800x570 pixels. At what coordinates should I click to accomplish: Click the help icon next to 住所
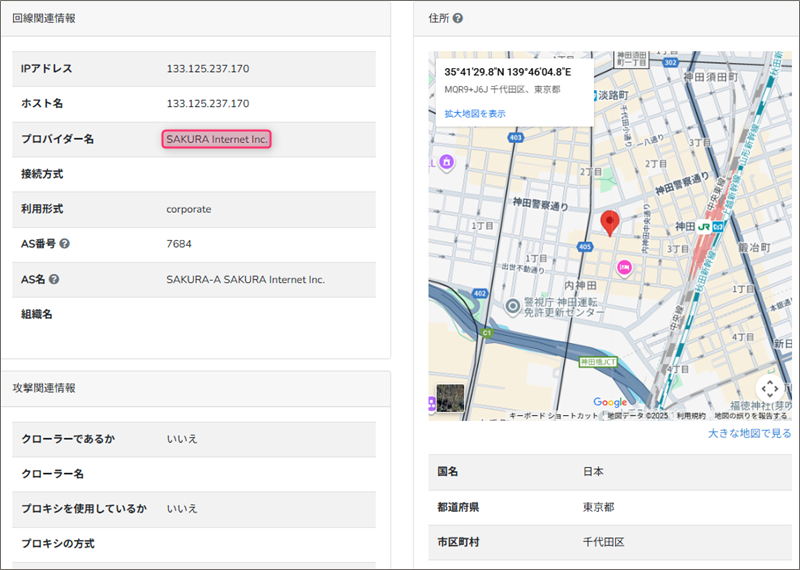coord(457,19)
